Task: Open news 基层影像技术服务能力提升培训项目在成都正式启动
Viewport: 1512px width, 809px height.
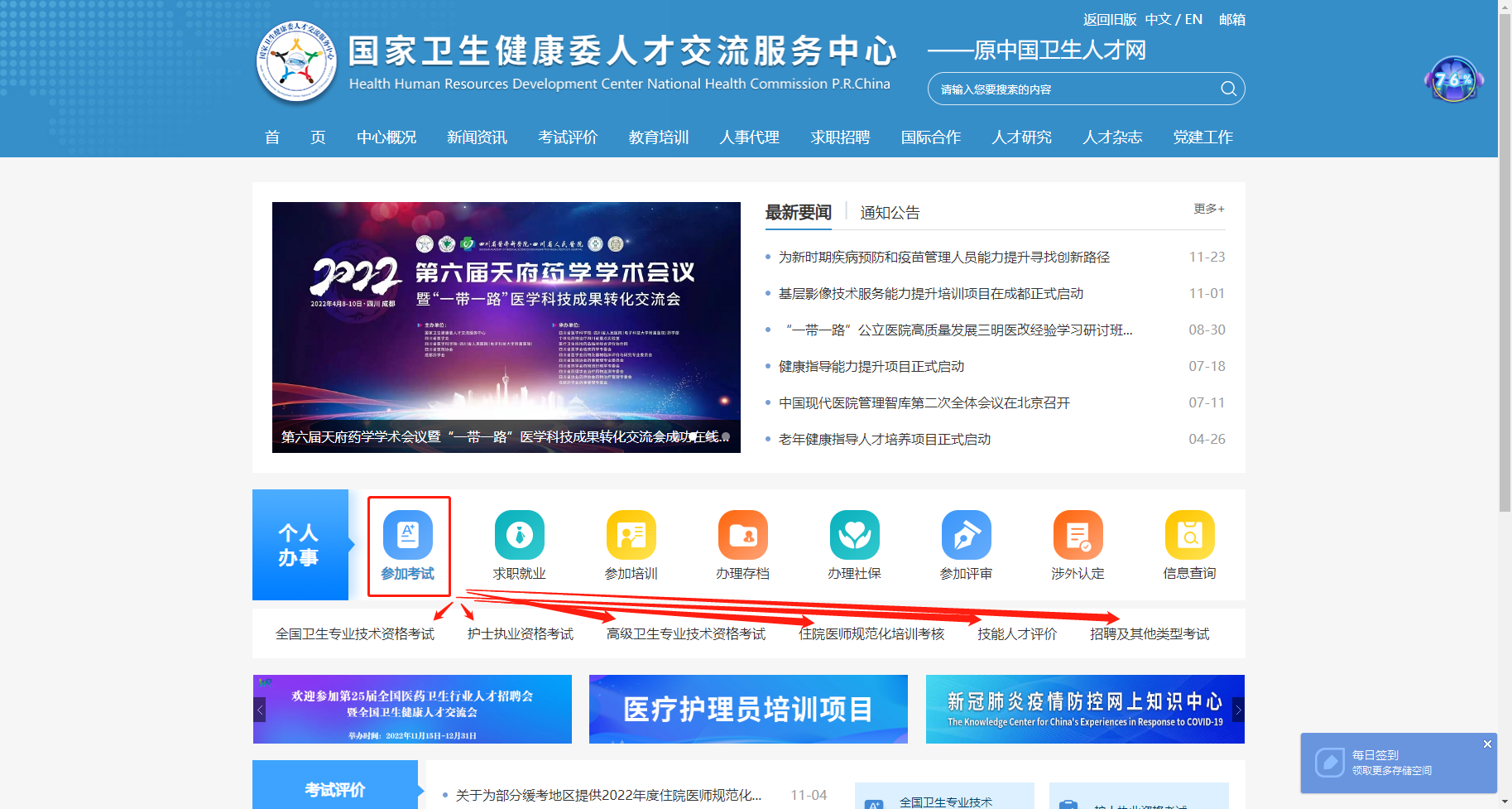Action: click(931, 294)
